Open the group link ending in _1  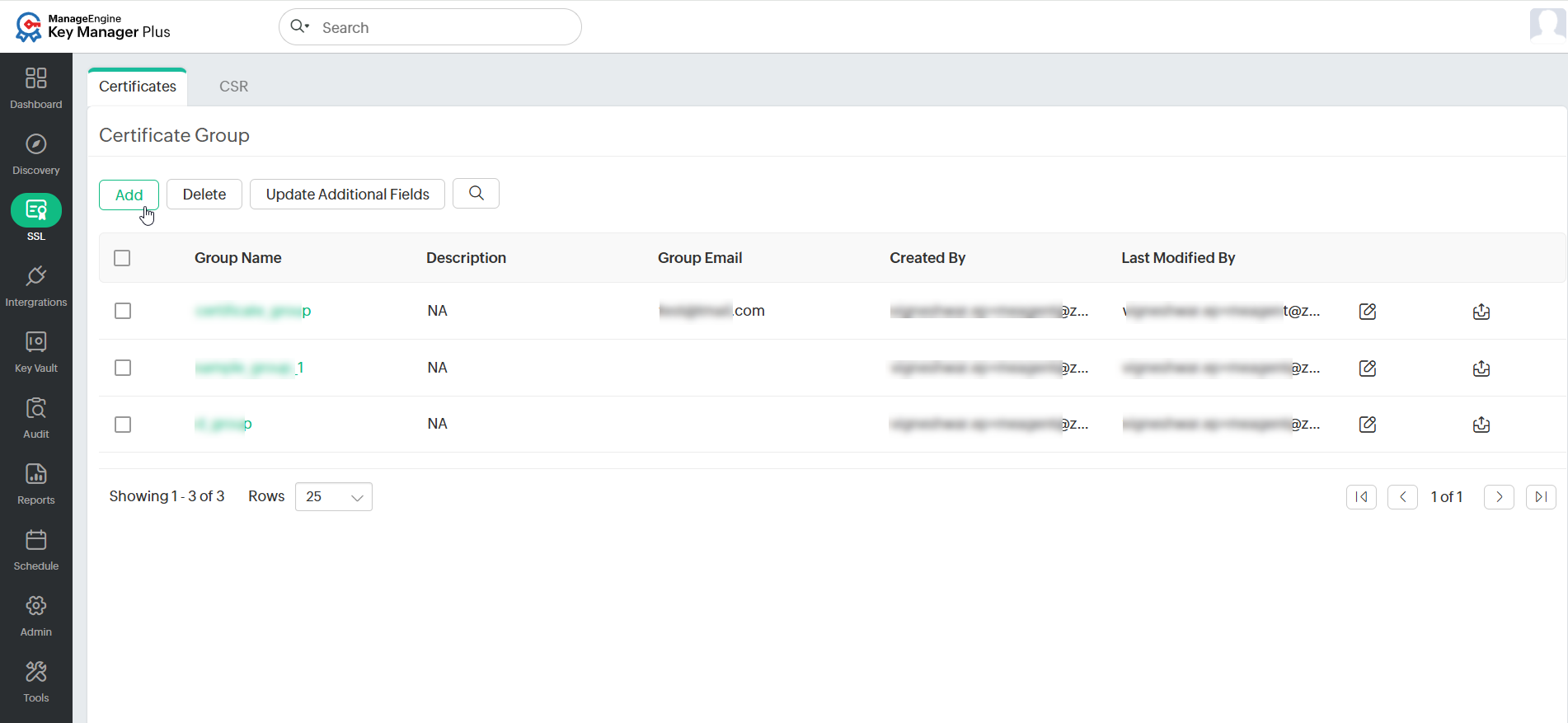click(250, 368)
